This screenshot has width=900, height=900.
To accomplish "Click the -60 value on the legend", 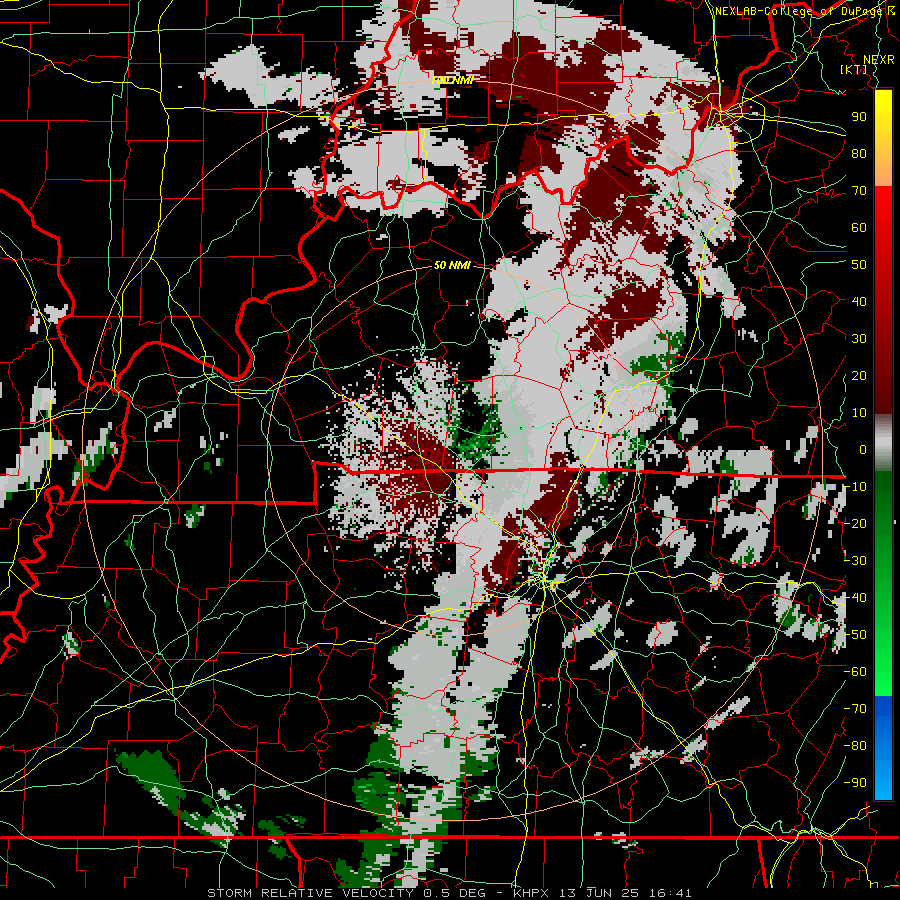I will pos(855,672).
